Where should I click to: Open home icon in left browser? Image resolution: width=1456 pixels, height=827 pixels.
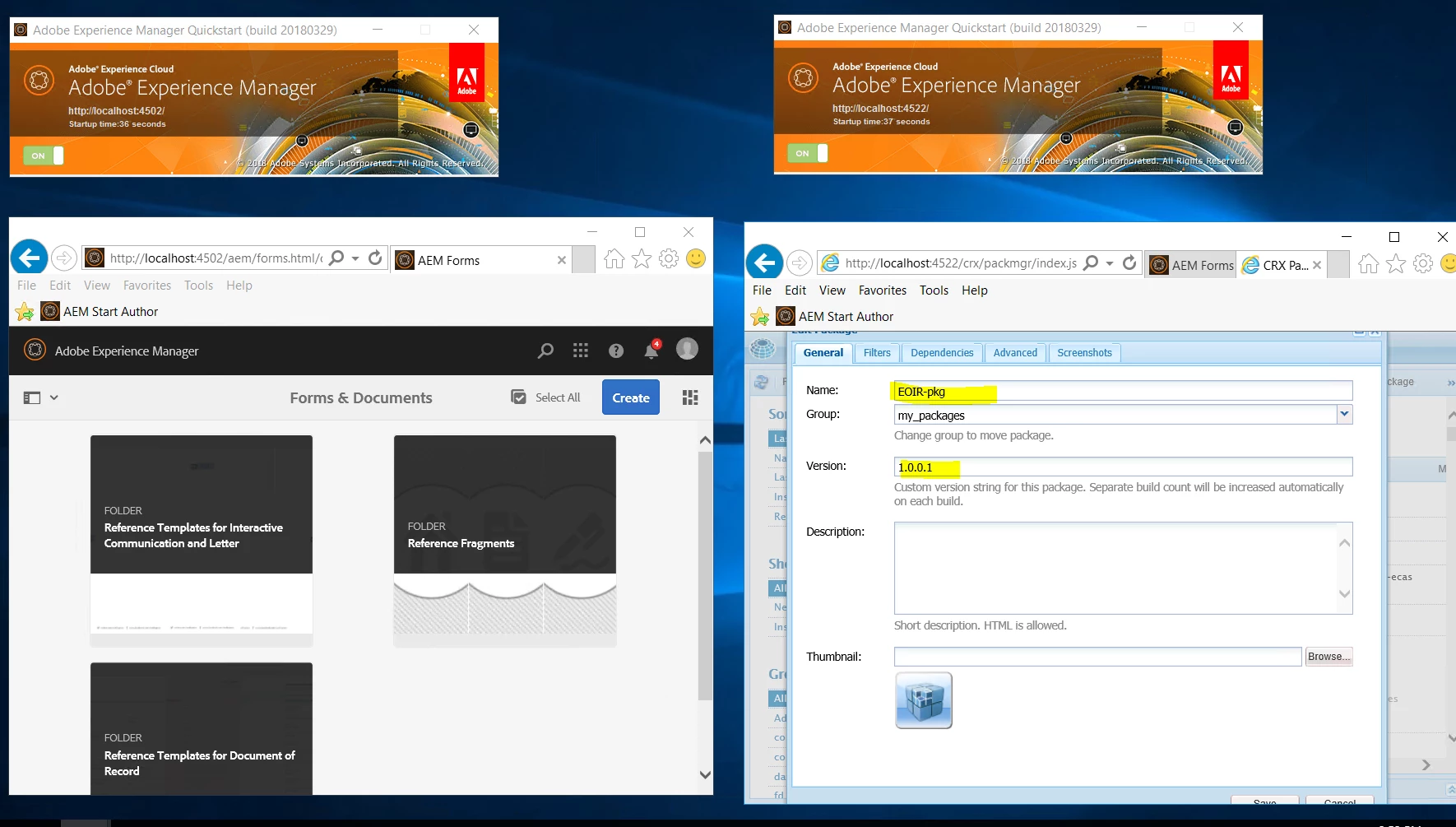coord(614,259)
